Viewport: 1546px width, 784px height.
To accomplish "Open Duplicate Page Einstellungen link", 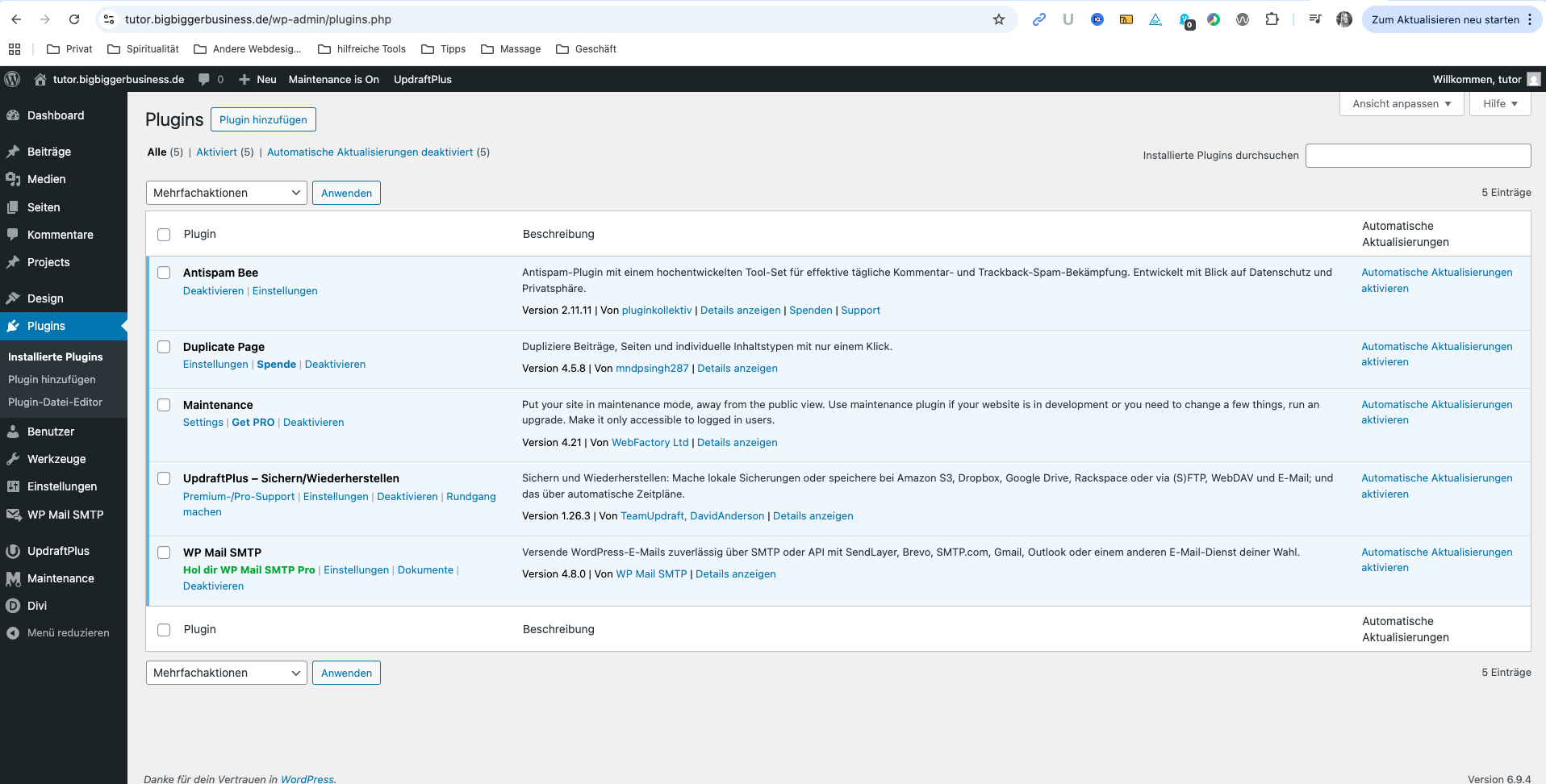I will (x=215, y=365).
